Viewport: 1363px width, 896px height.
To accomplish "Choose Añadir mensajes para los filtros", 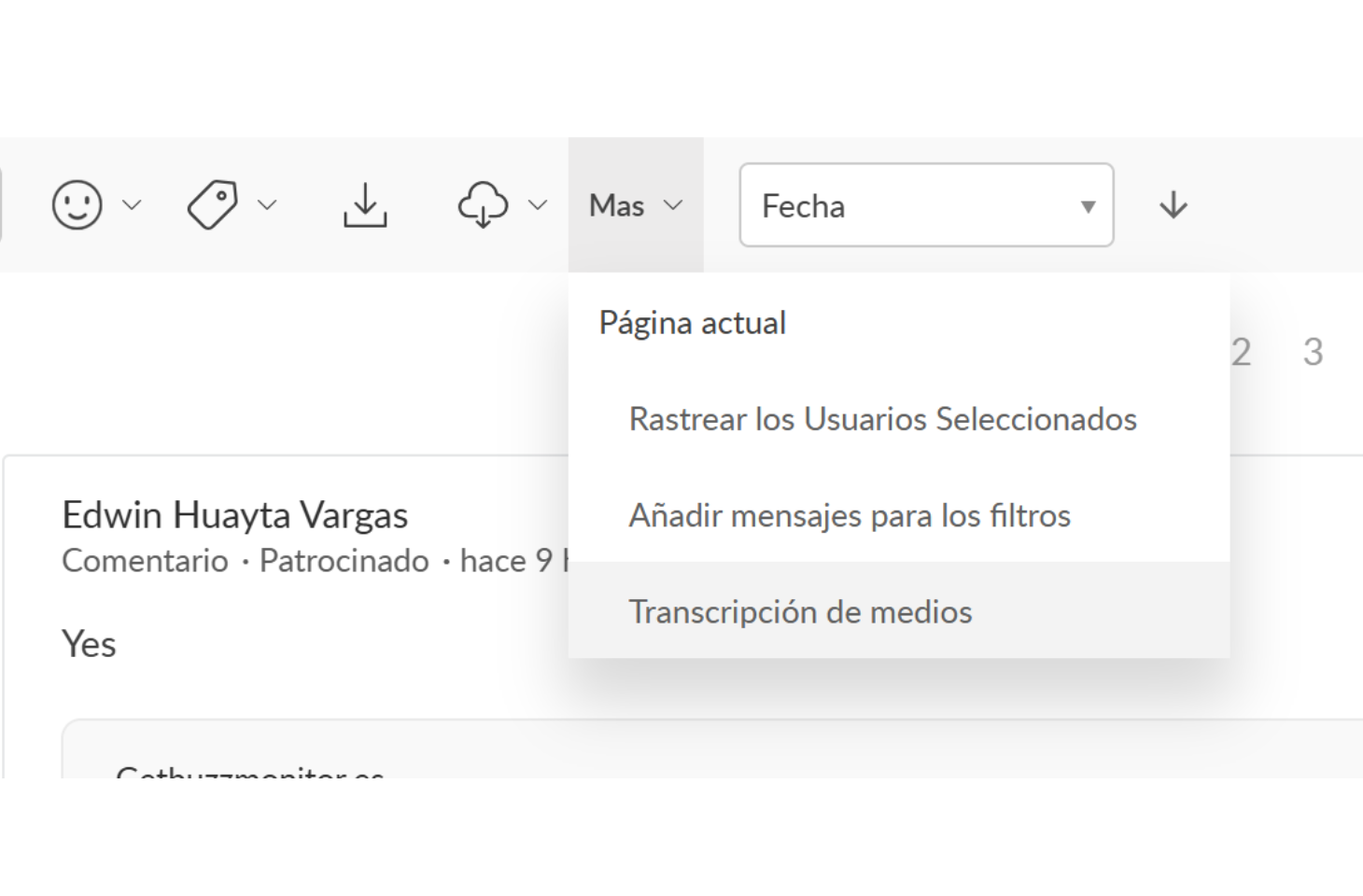I will [849, 515].
